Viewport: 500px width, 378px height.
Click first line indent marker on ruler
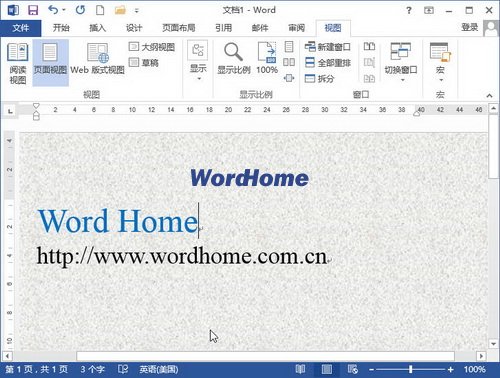pos(36,106)
